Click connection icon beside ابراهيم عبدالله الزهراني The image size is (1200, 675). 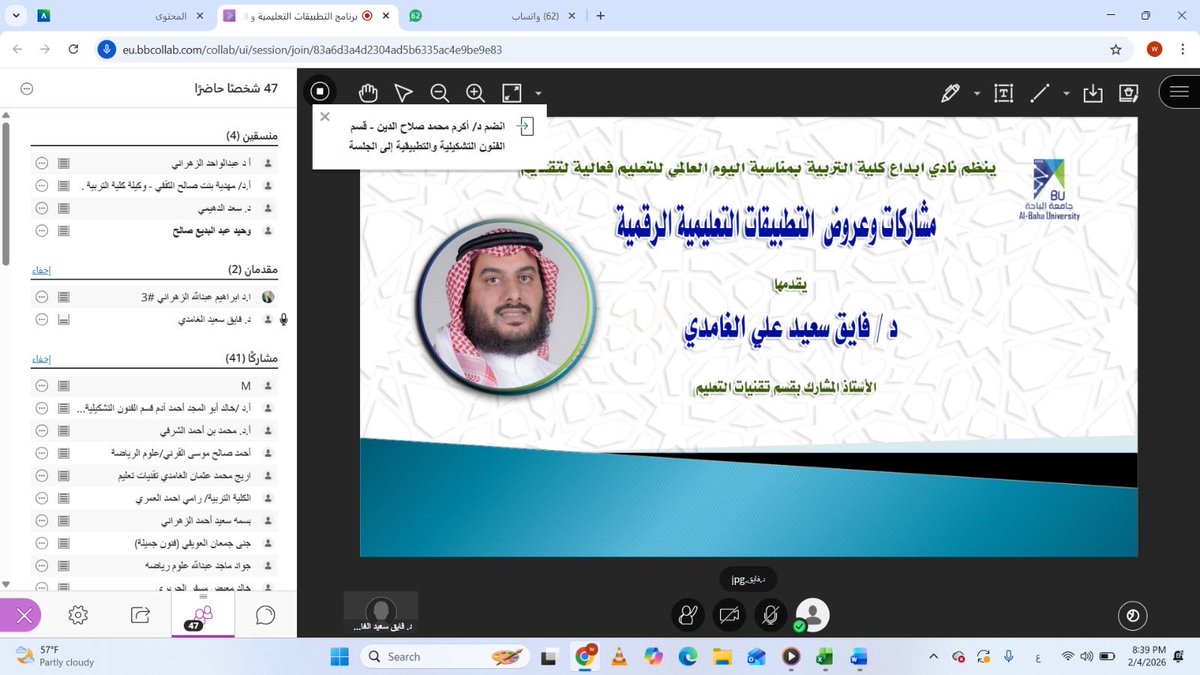64,297
